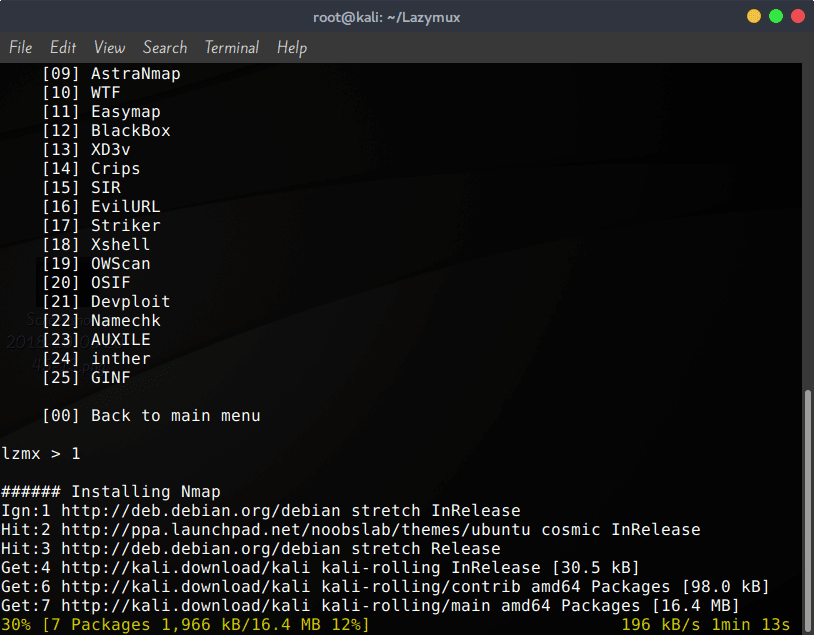
Task: Click the text [25] GINF
Action: [87, 378]
